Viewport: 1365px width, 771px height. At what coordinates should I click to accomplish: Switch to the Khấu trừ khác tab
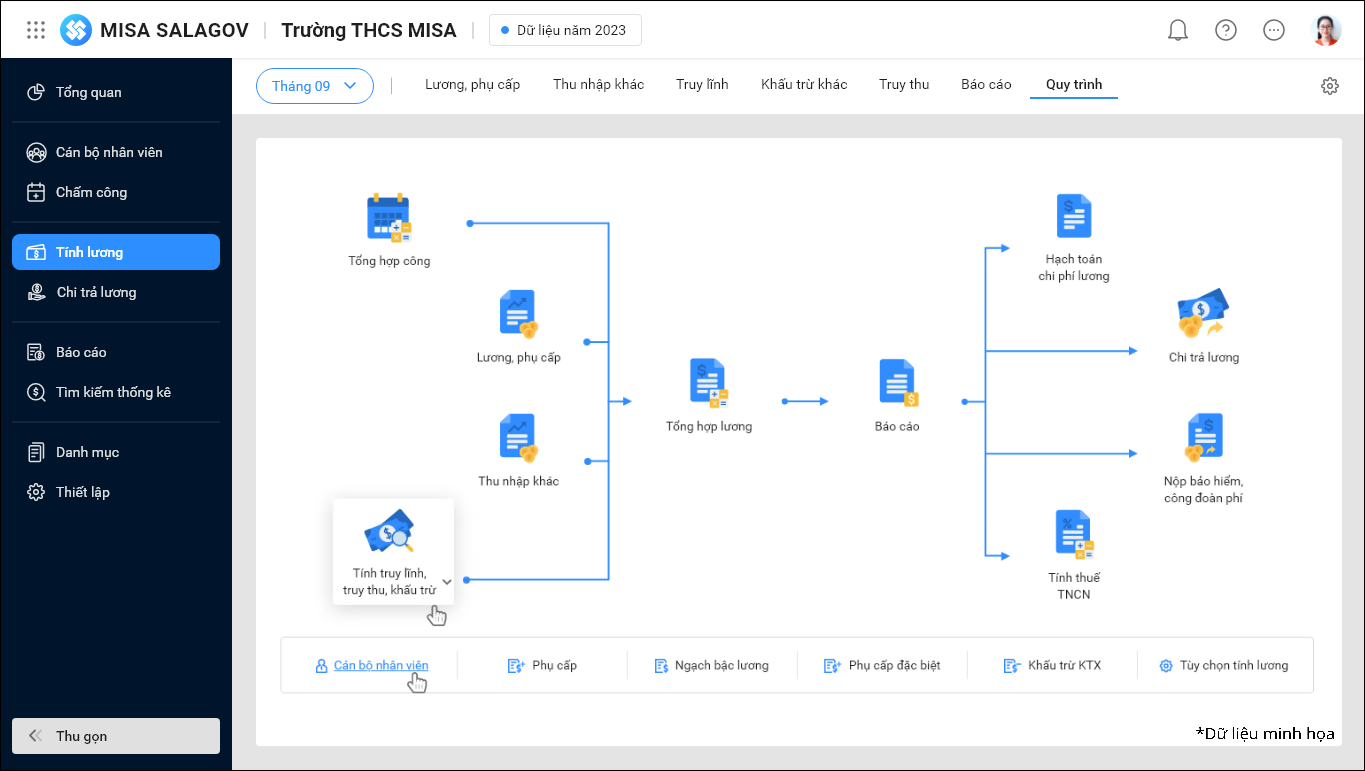pos(804,85)
